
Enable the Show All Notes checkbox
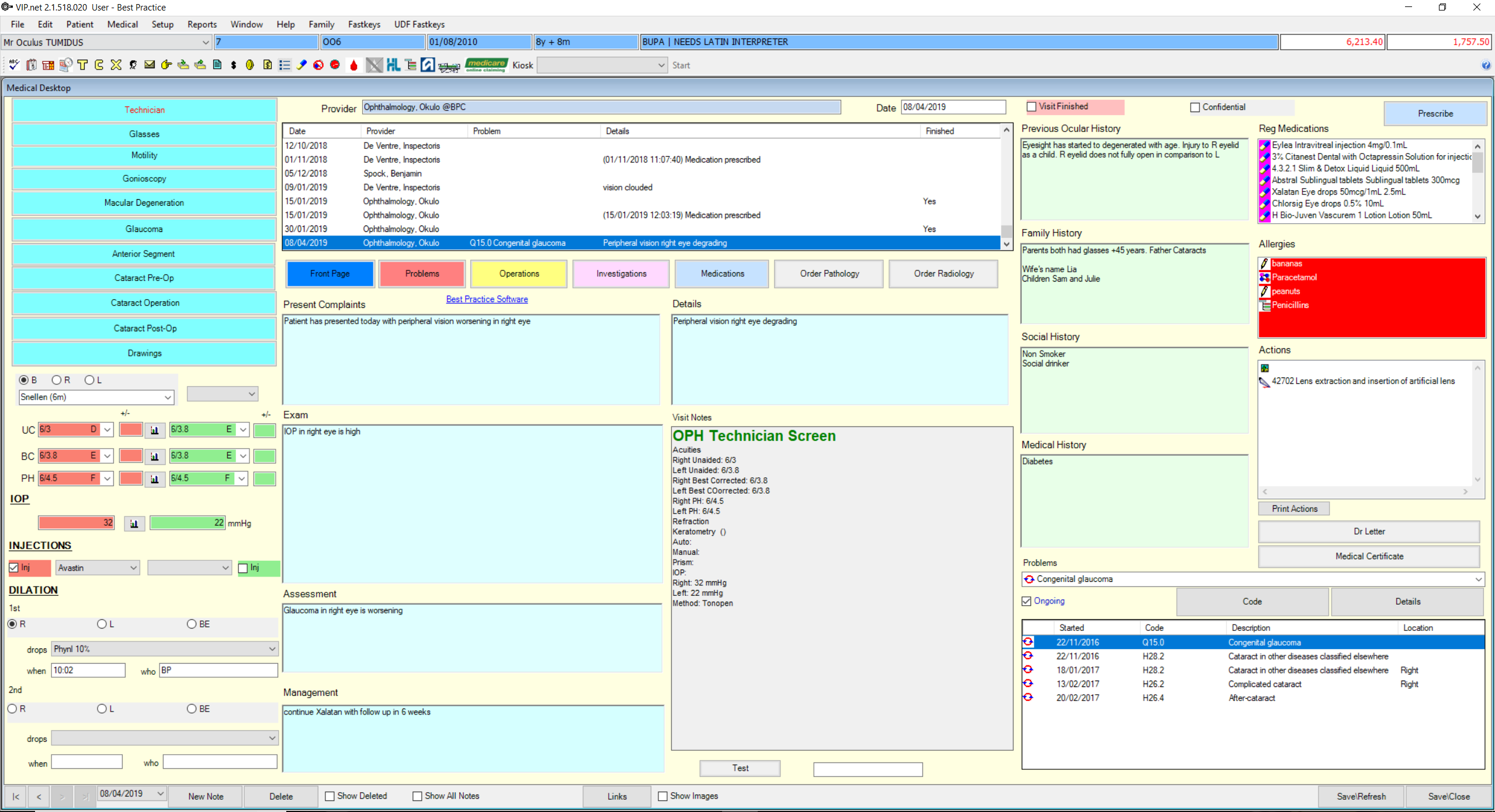pos(417,796)
